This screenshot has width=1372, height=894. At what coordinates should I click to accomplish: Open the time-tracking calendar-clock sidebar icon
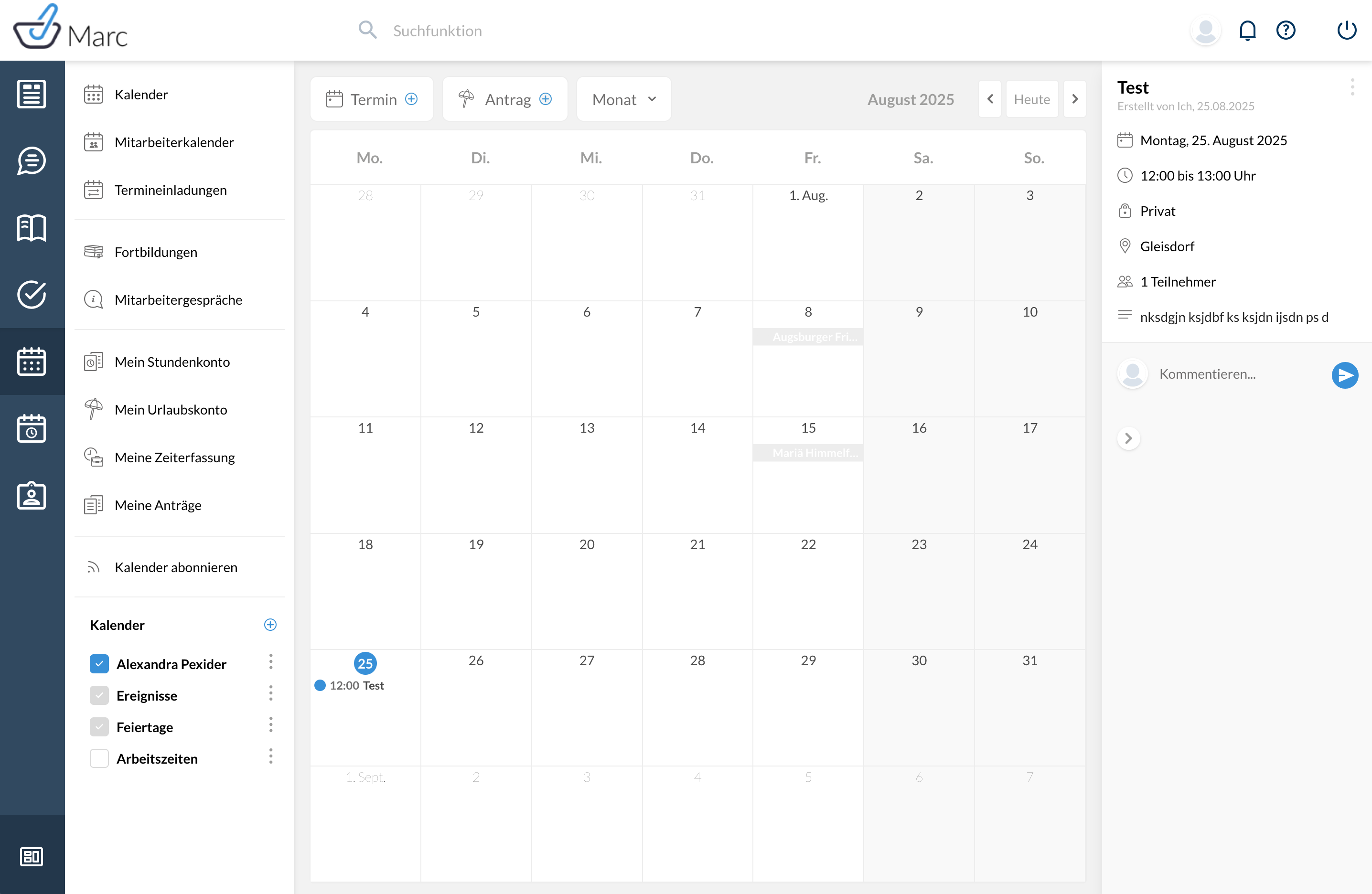coord(32,428)
